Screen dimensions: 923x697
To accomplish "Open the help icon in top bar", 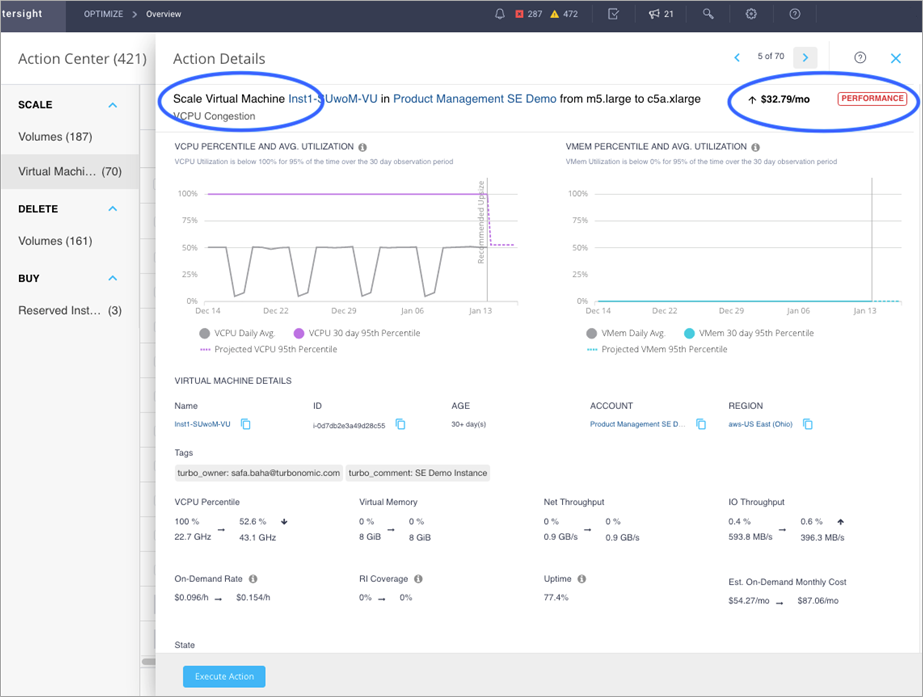I will pos(795,14).
